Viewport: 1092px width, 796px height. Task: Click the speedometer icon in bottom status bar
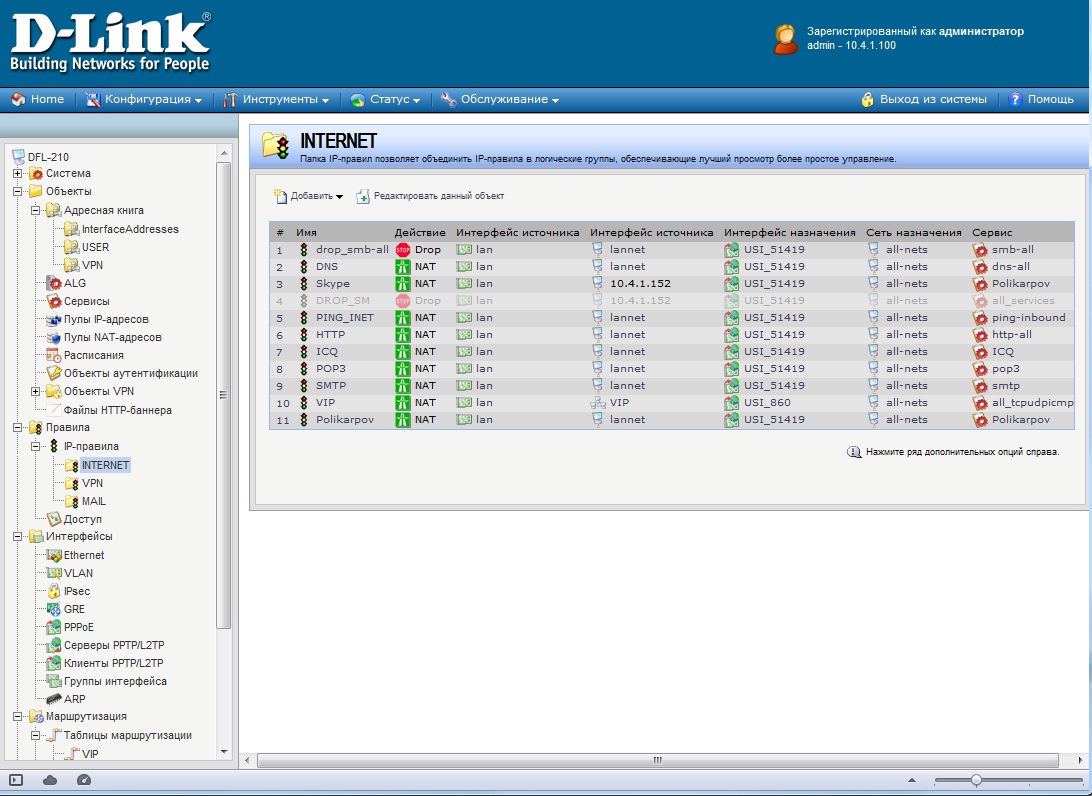(x=83, y=780)
